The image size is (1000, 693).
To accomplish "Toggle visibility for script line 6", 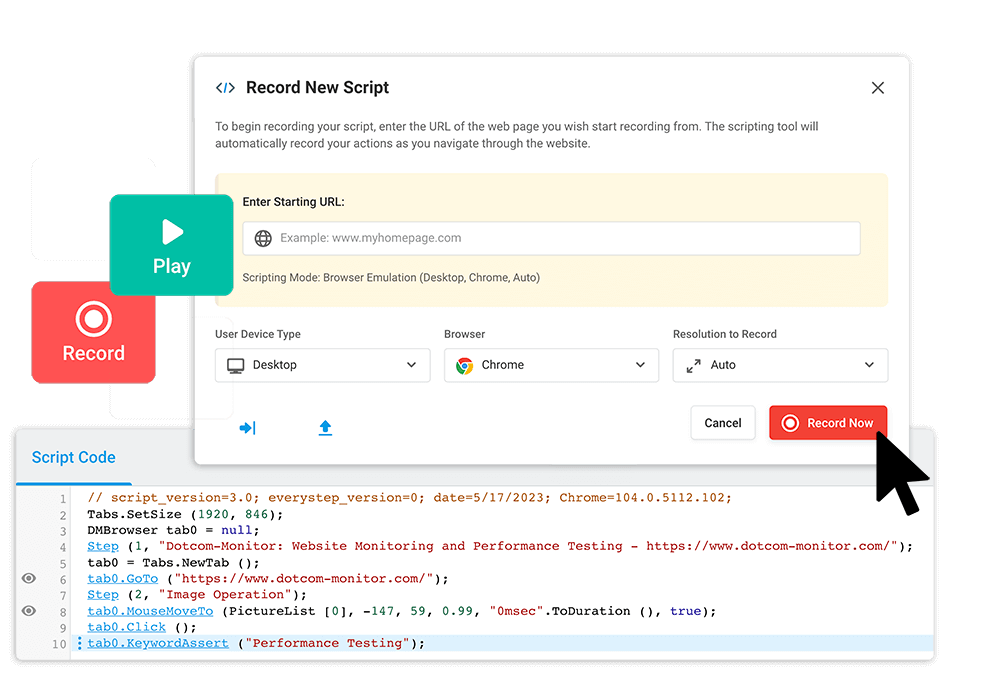I will coord(28,578).
